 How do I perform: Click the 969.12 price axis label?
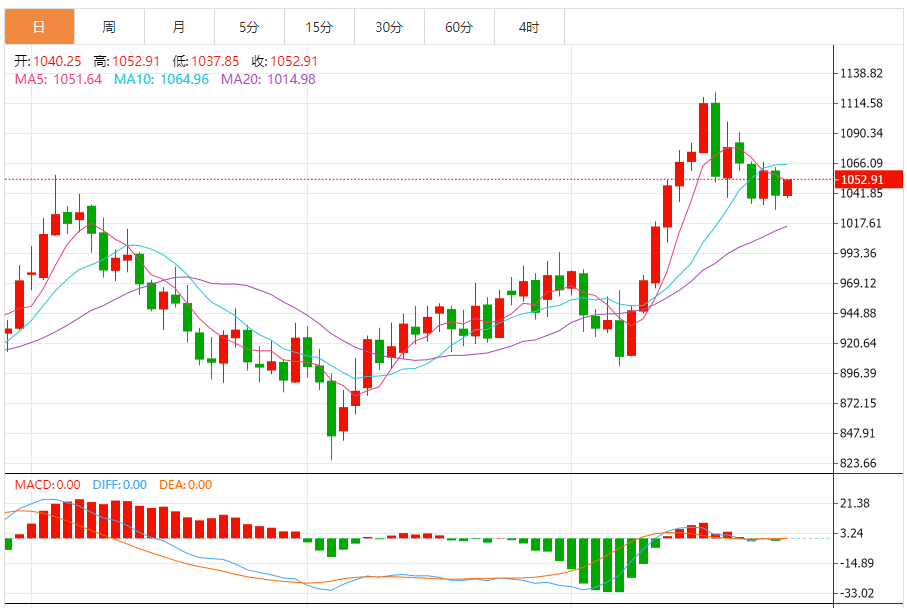pyautogui.click(x=858, y=283)
